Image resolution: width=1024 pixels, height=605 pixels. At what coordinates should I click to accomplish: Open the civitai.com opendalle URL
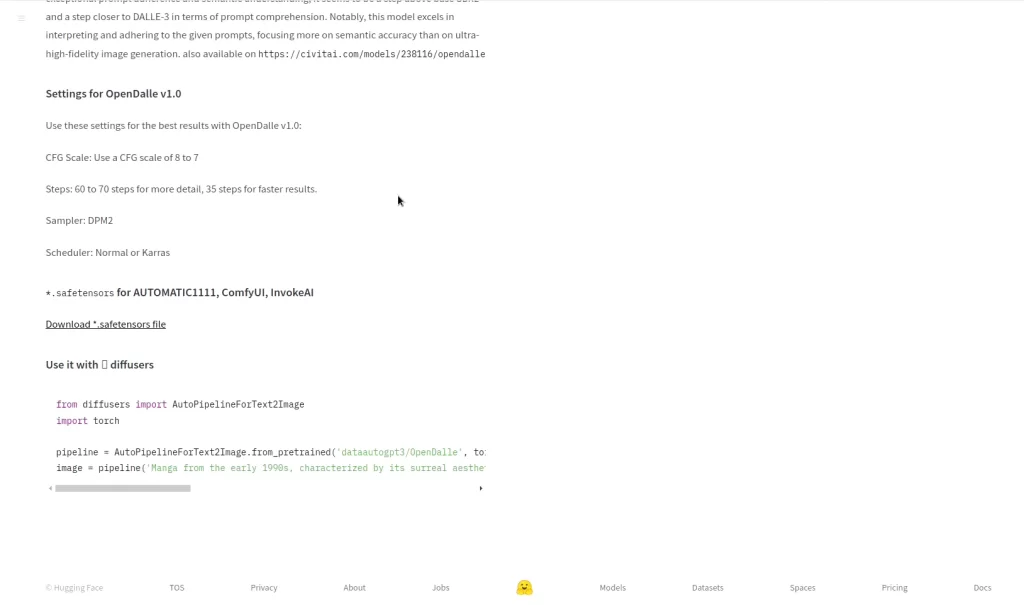click(371, 54)
